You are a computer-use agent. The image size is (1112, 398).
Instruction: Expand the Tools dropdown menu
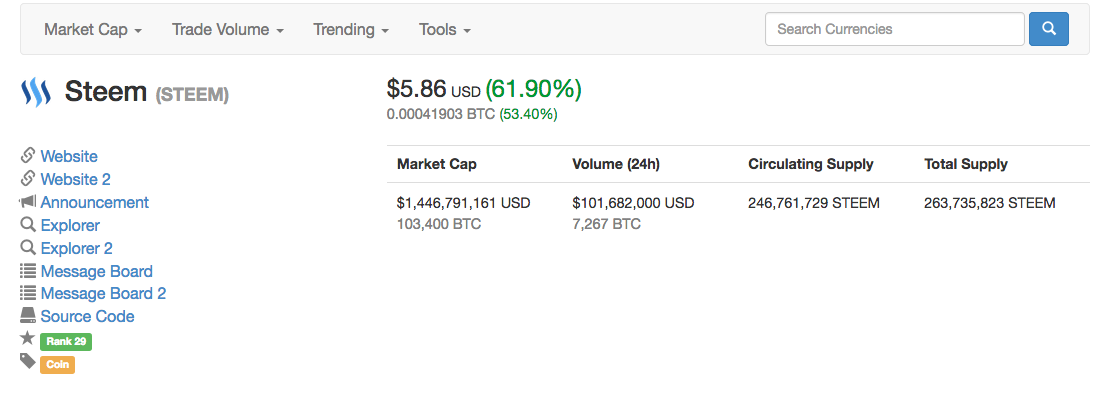(445, 30)
